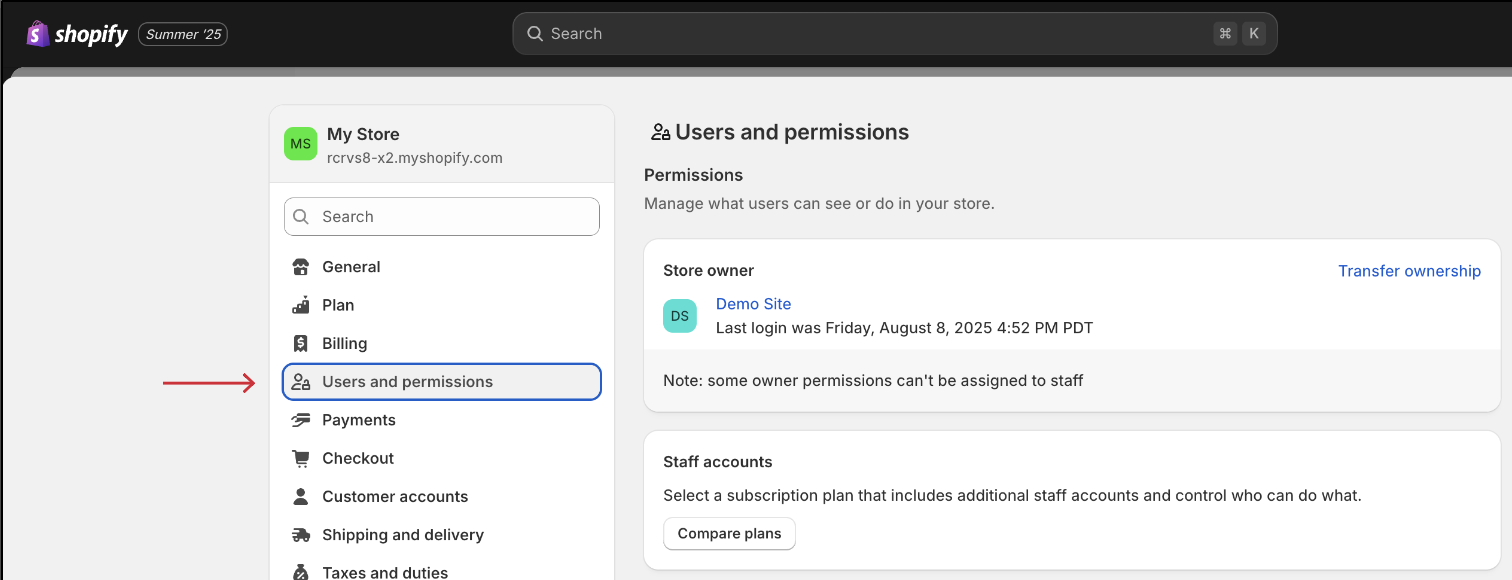Click the Payments hand icon

pyautogui.click(x=301, y=420)
